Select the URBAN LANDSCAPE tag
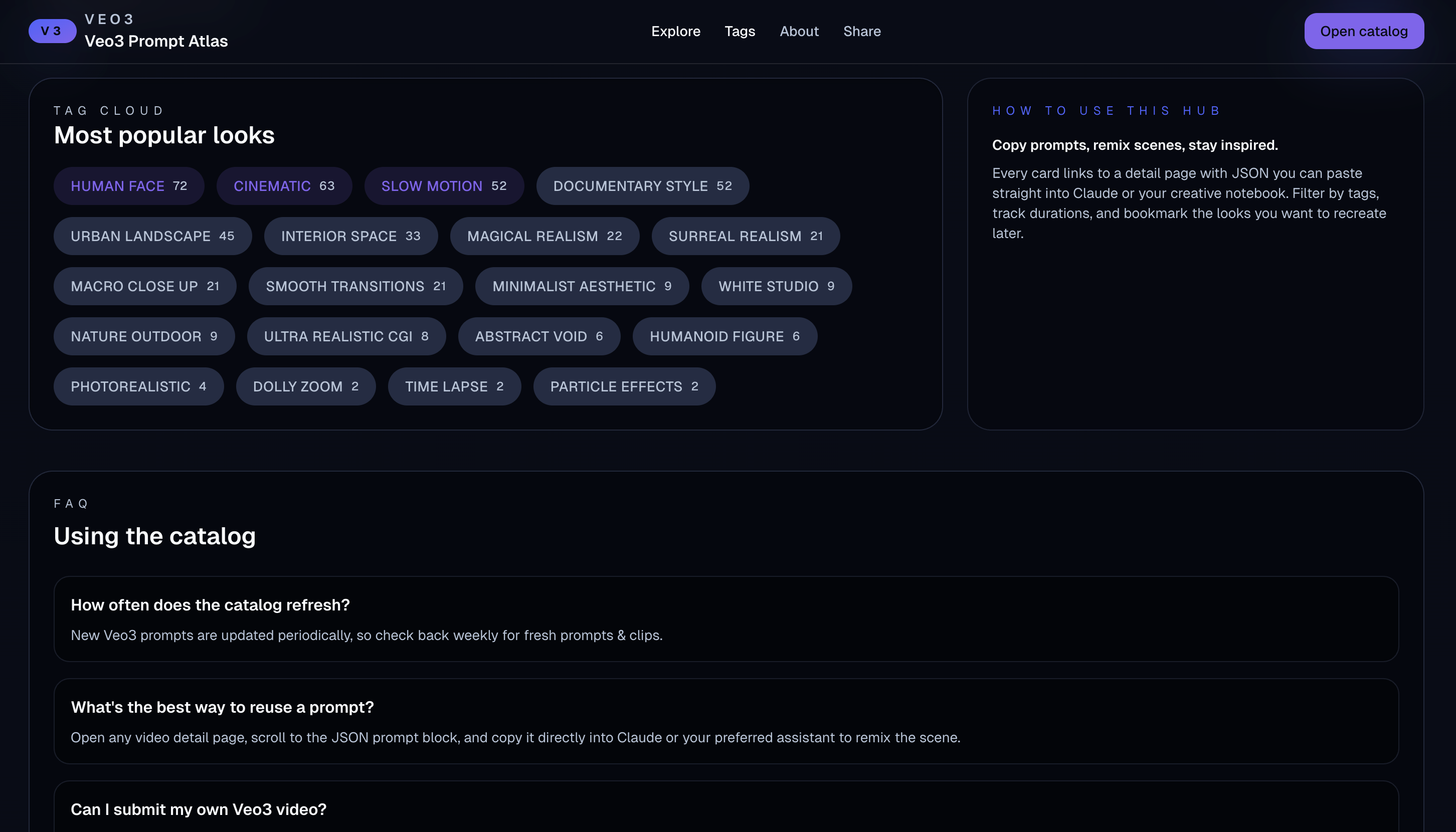This screenshot has width=1456, height=832. click(152, 236)
